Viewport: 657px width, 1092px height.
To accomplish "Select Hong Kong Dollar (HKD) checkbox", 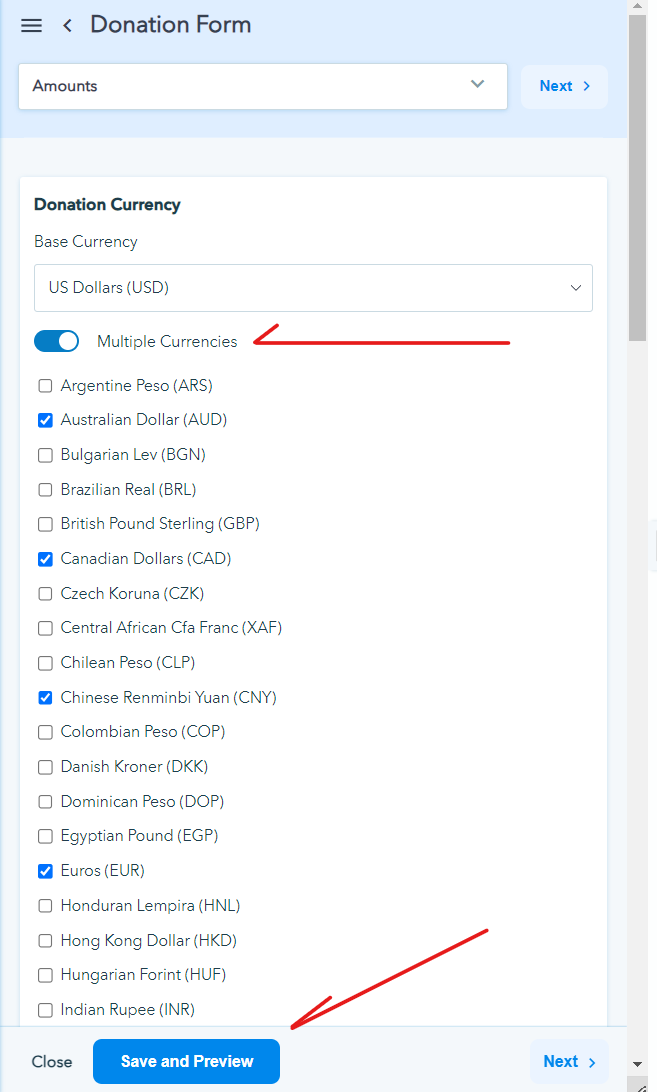I will click(x=45, y=941).
